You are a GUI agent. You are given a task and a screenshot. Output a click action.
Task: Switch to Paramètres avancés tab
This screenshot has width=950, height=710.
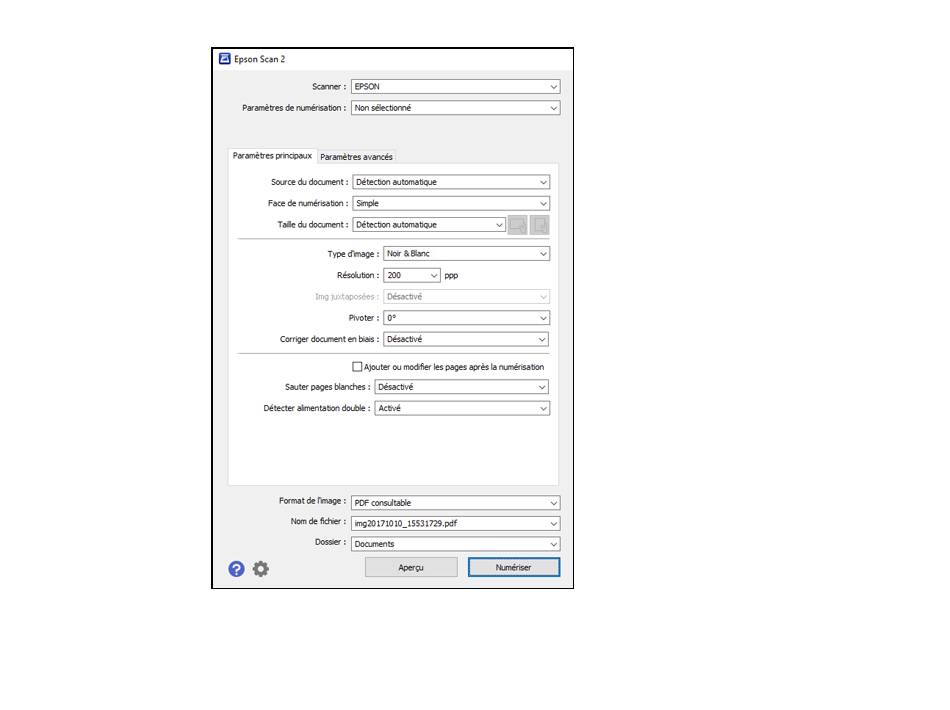click(356, 157)
